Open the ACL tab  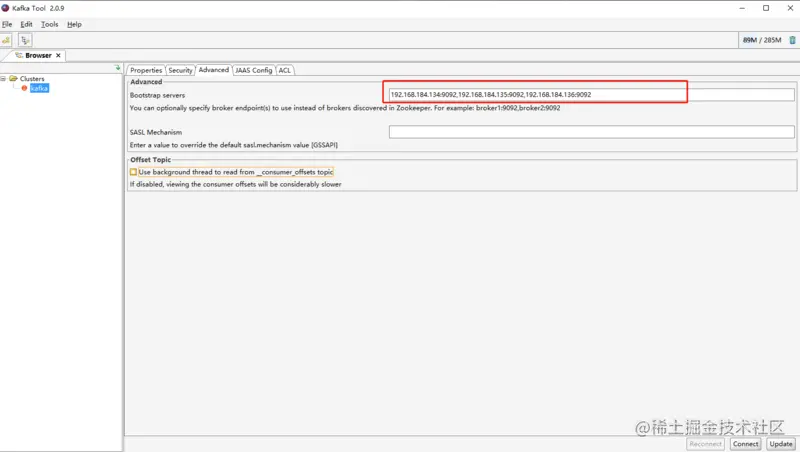[x=285, y=70]
